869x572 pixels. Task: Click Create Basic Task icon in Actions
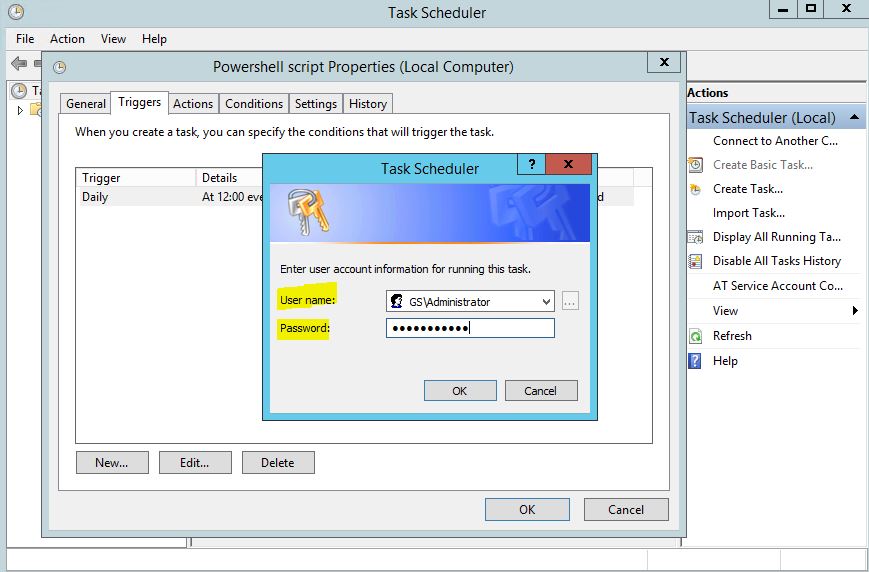[x=695, y=165]
